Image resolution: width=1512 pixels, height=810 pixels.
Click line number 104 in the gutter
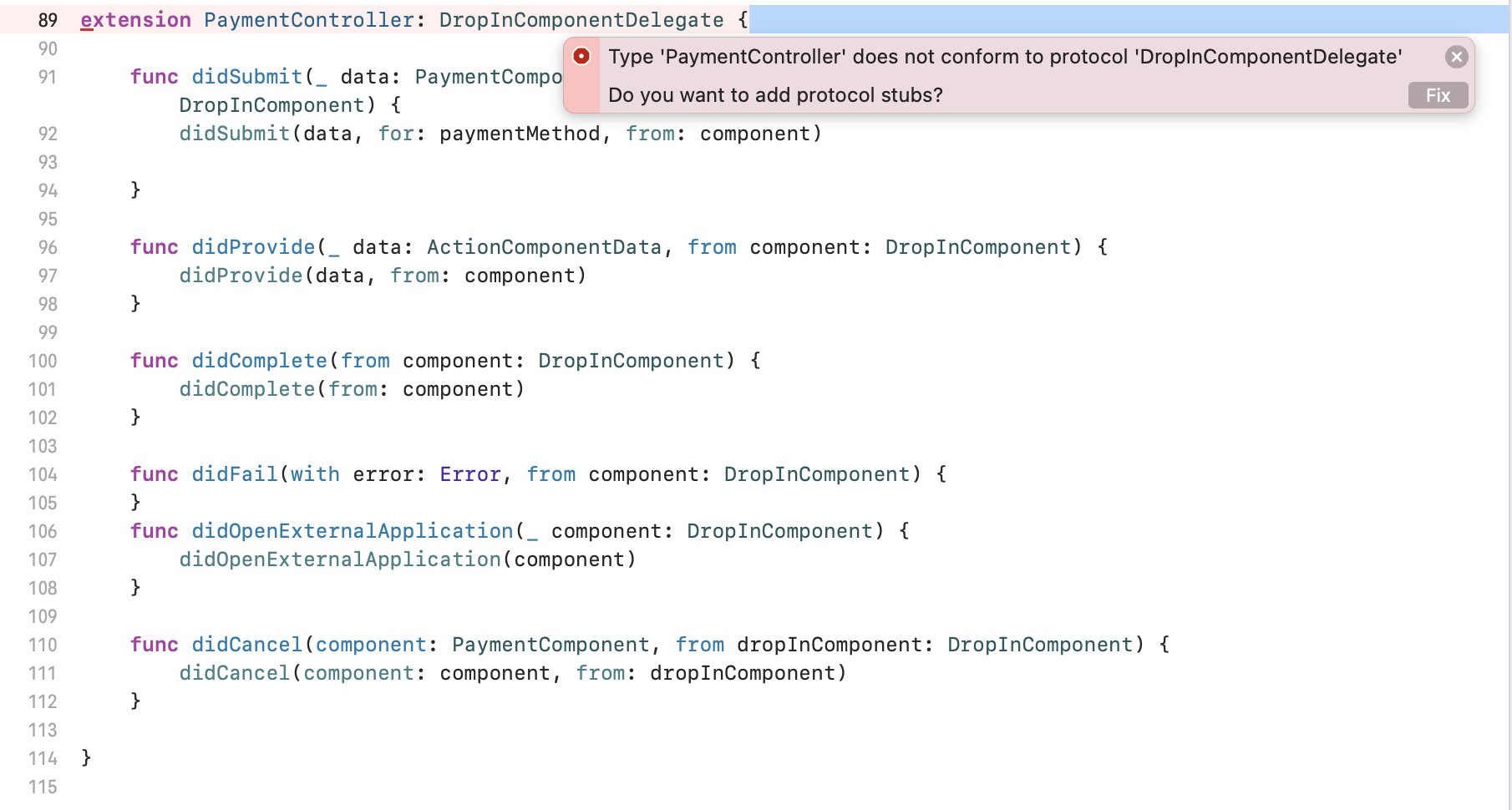(43, 474)
